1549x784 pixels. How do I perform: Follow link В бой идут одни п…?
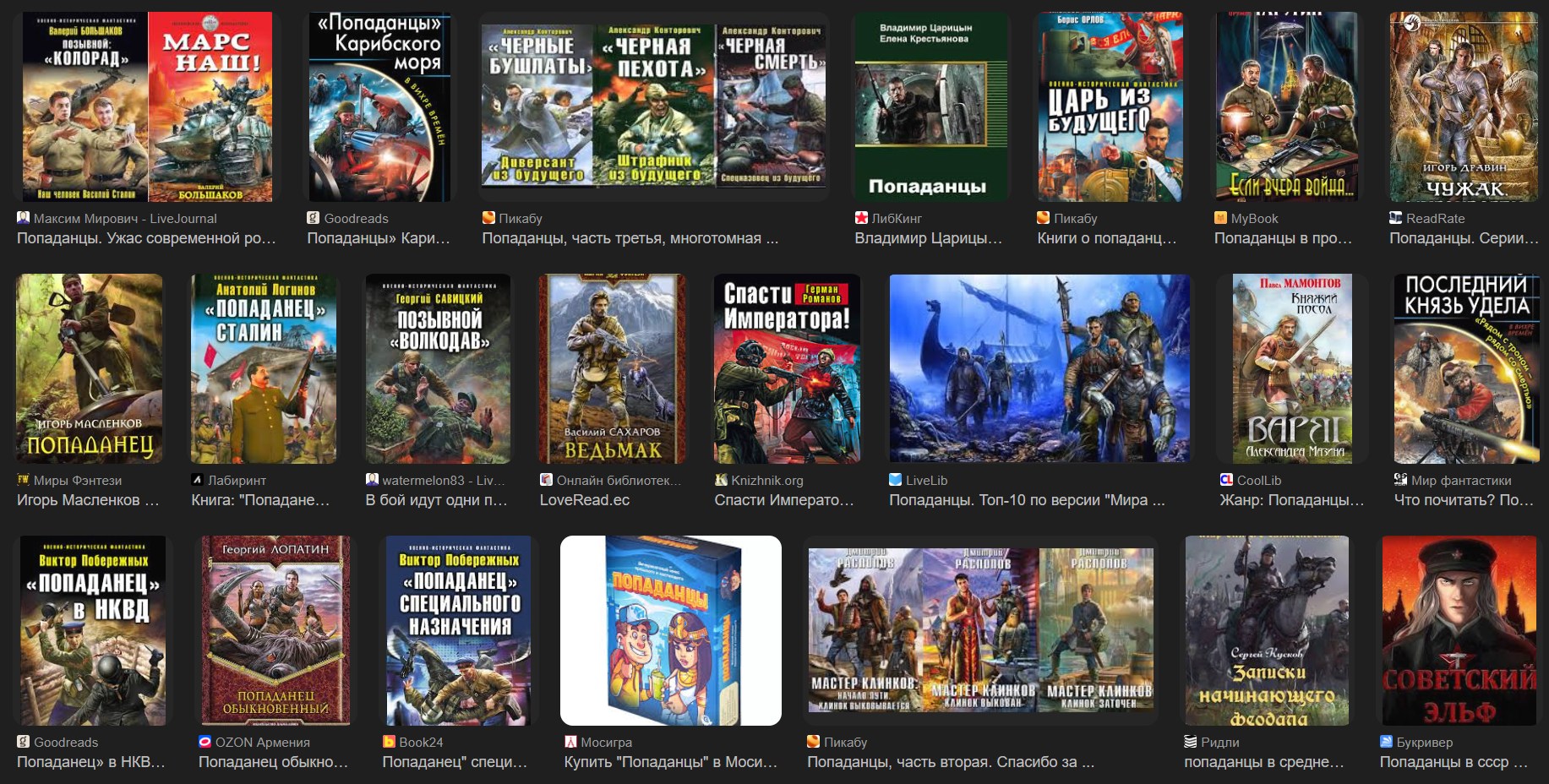pos(436,500)
